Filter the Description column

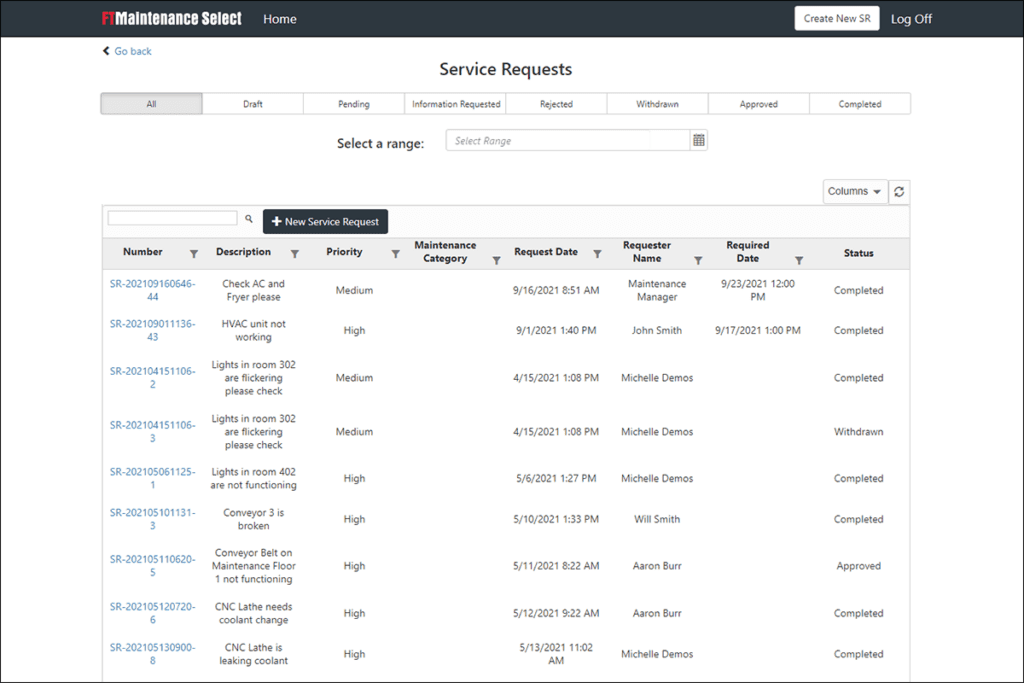[x=295, y=254]
